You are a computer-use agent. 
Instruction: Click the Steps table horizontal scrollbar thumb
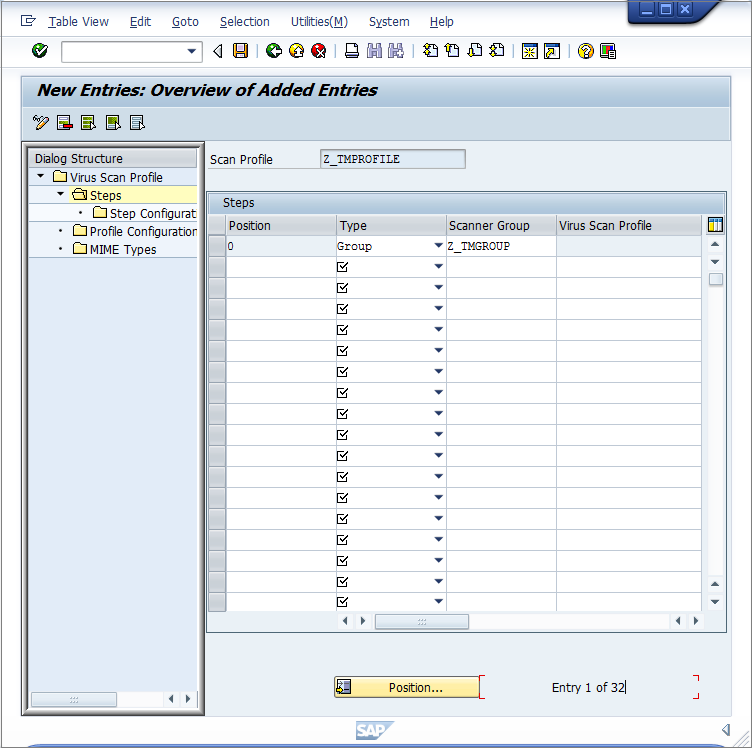421,621
